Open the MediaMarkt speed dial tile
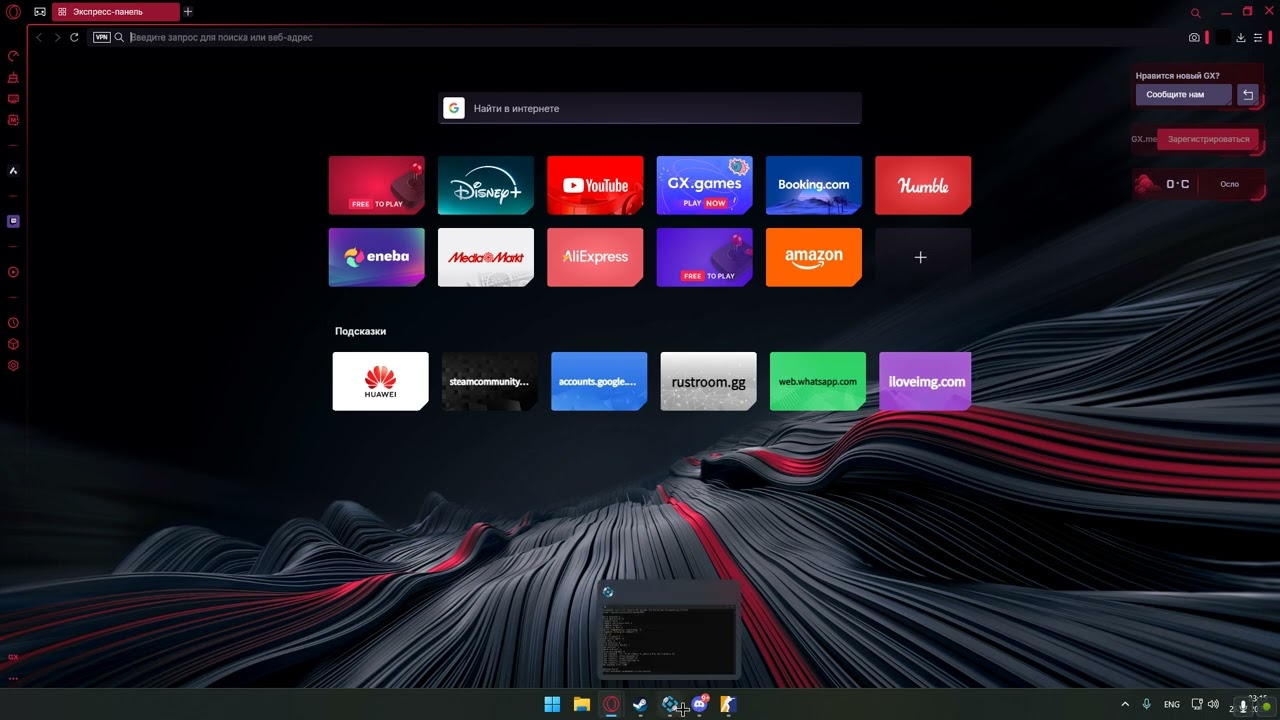 pyautogui.click(x=486, y=257)
